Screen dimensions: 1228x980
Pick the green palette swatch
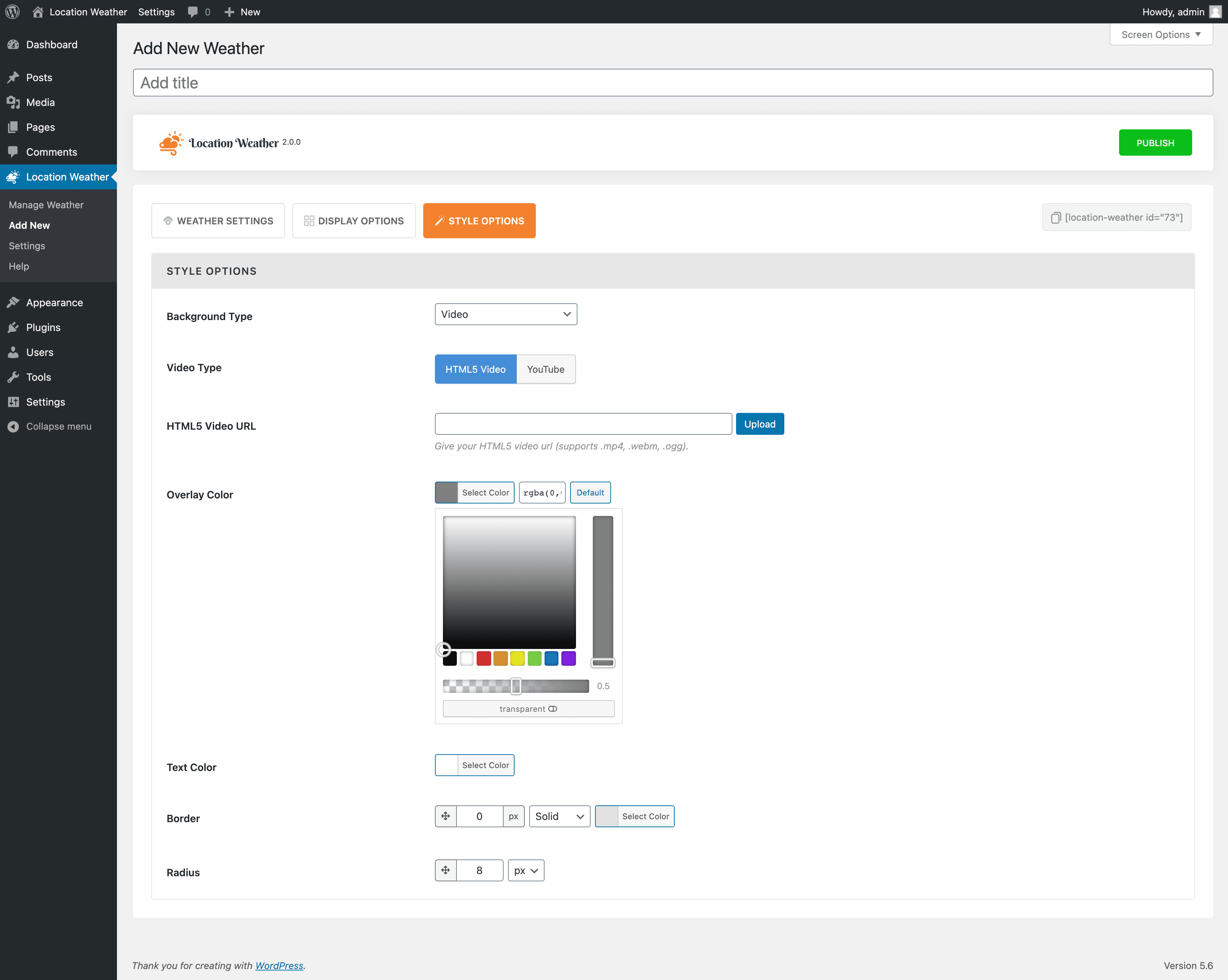pyautogui.click(x=534, y=659)
